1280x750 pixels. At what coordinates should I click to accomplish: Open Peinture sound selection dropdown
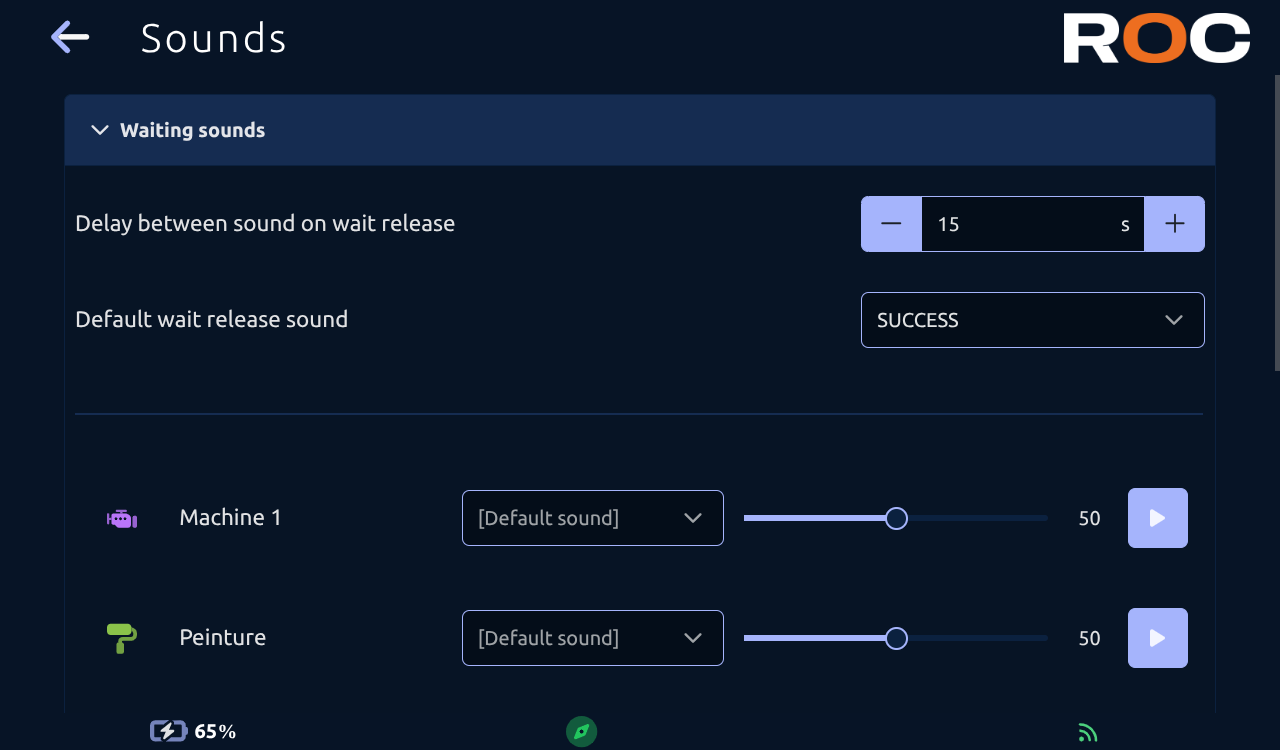coord(593,638)
